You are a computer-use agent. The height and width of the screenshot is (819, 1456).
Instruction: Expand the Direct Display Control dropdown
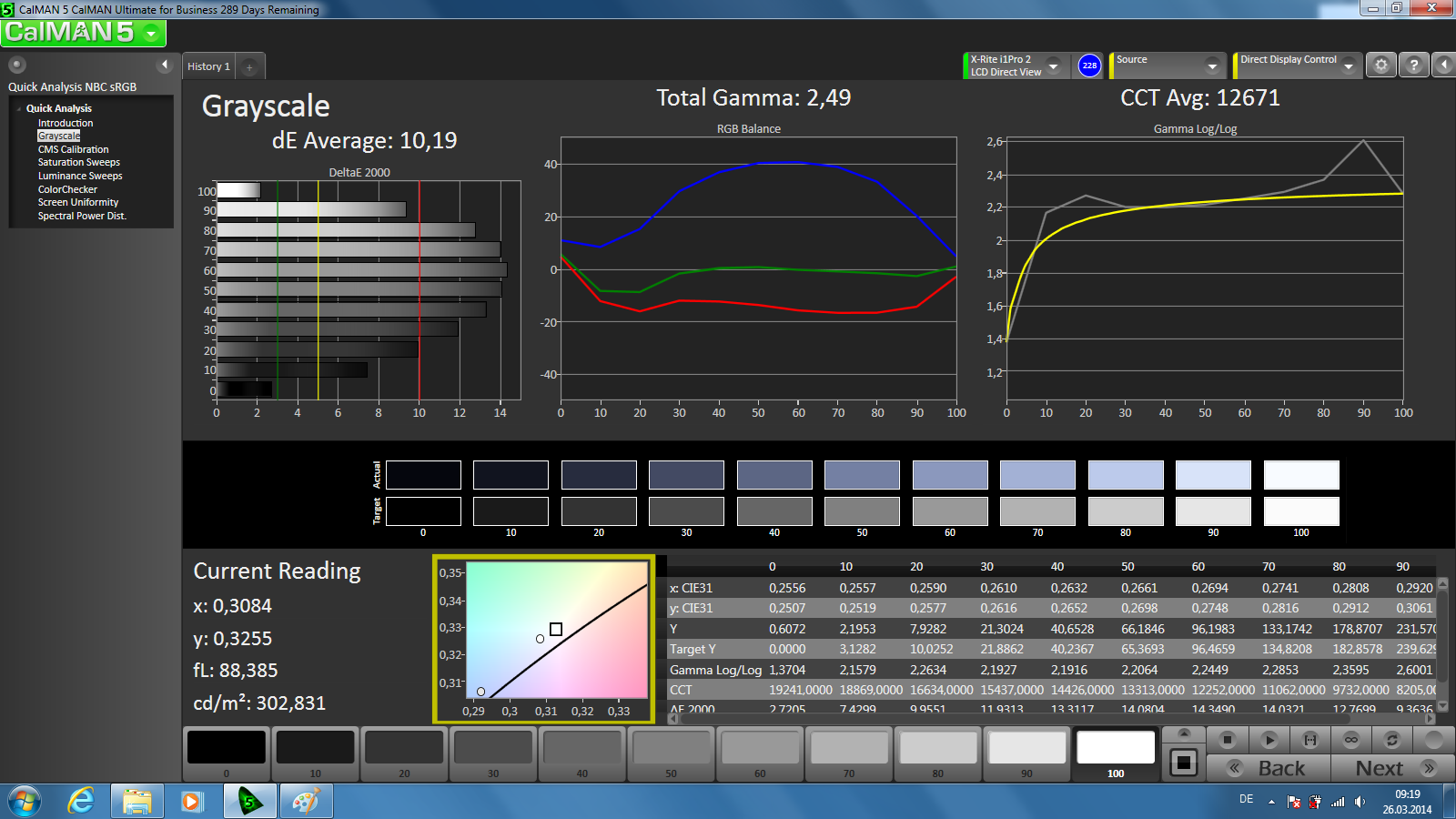(x=1349, y=66)
